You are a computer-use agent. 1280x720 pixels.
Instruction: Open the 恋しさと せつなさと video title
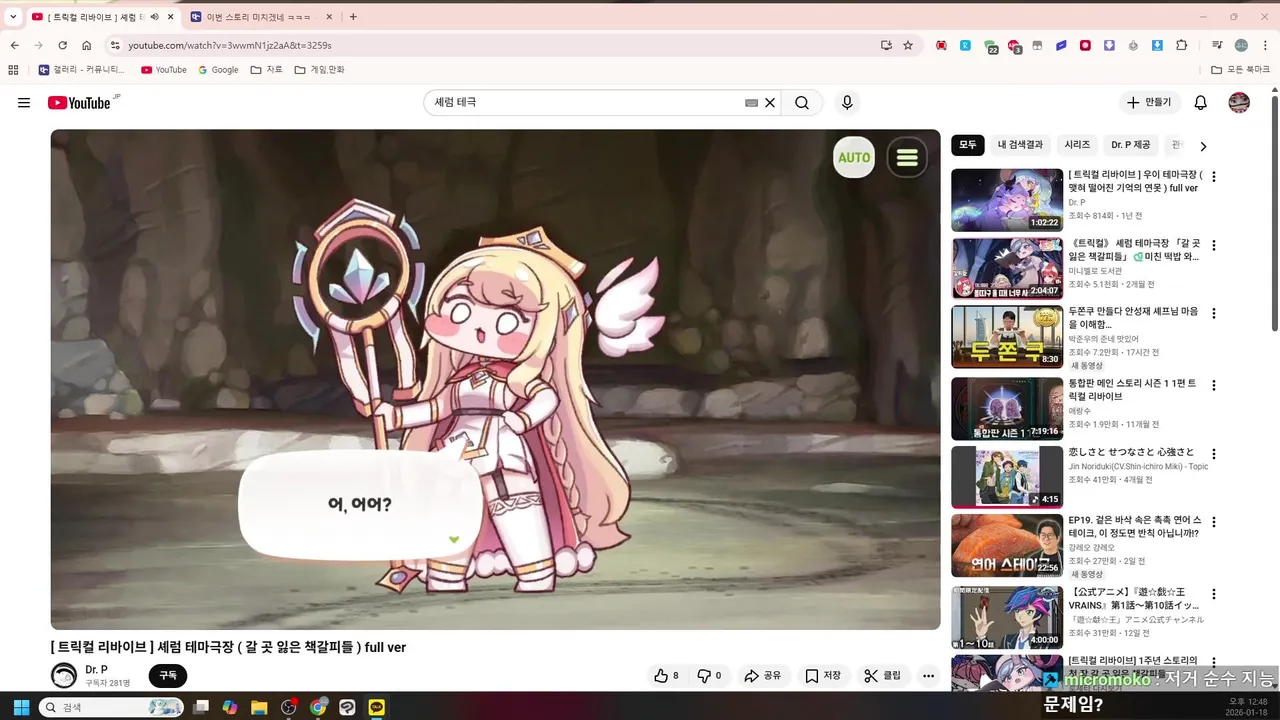[1132, 452]
